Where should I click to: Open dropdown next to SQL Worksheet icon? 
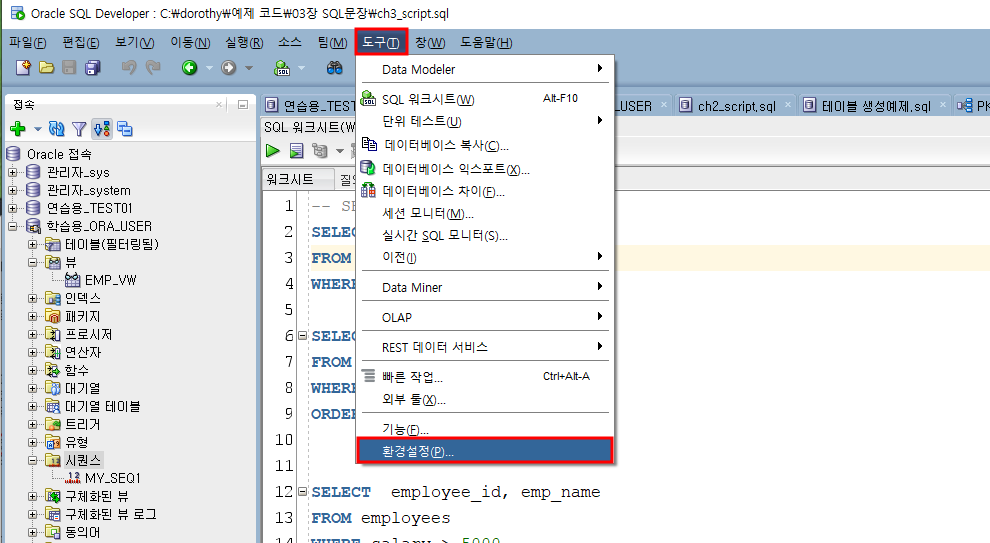301,68
